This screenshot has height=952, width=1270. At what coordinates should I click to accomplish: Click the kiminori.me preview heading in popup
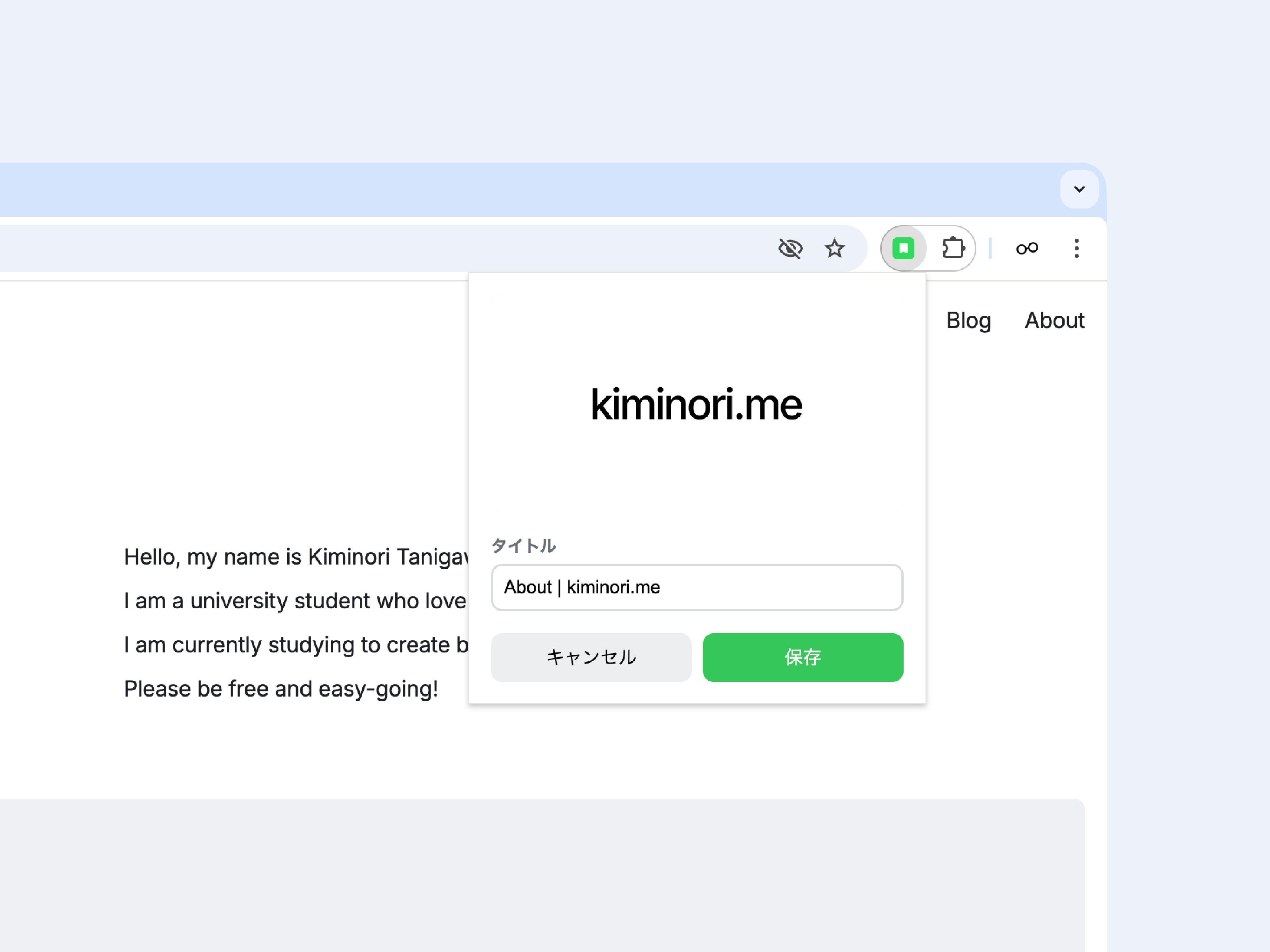696,405
